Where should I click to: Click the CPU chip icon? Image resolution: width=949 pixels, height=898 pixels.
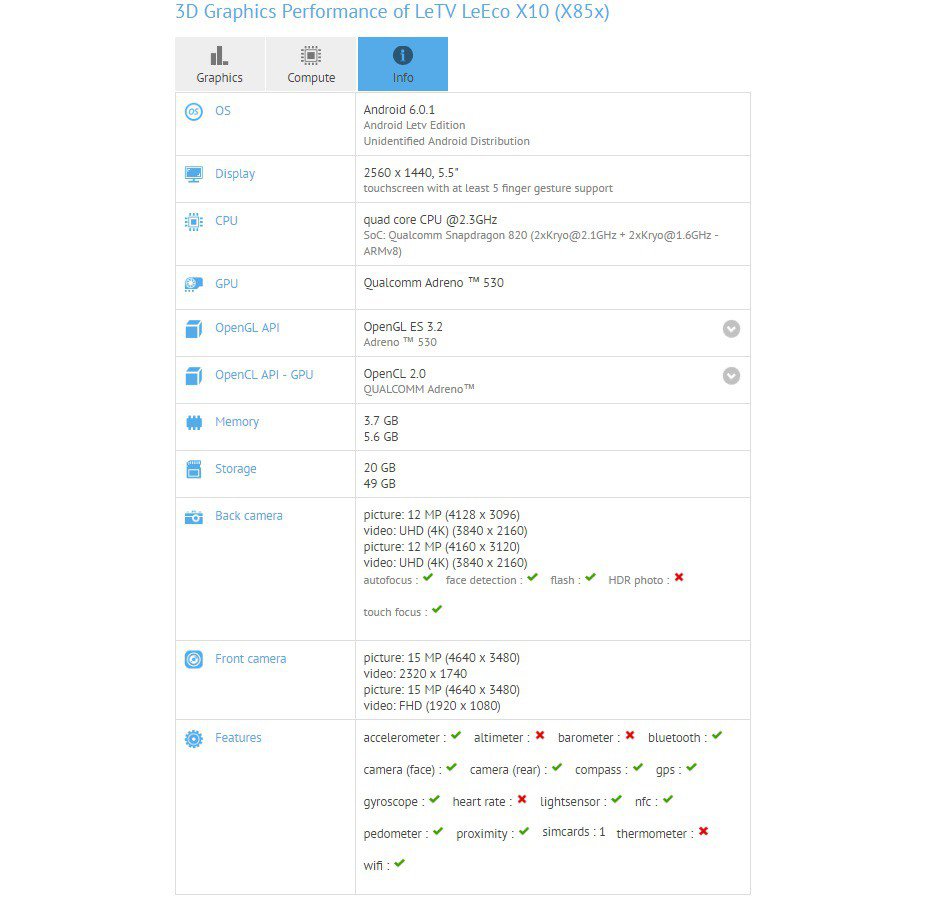pos(194,221)
